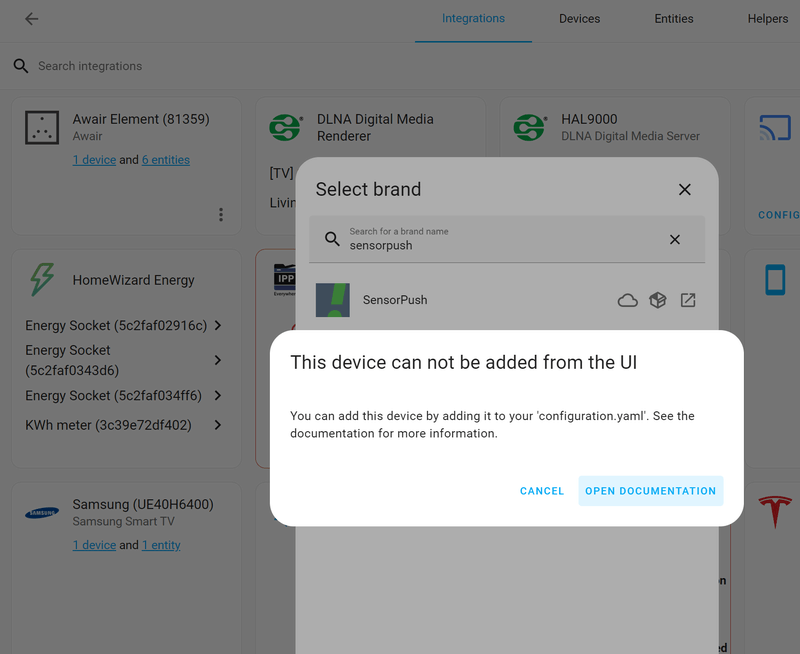Click the mobile phone integration icon
800x654 pixels.
[775, 280]
